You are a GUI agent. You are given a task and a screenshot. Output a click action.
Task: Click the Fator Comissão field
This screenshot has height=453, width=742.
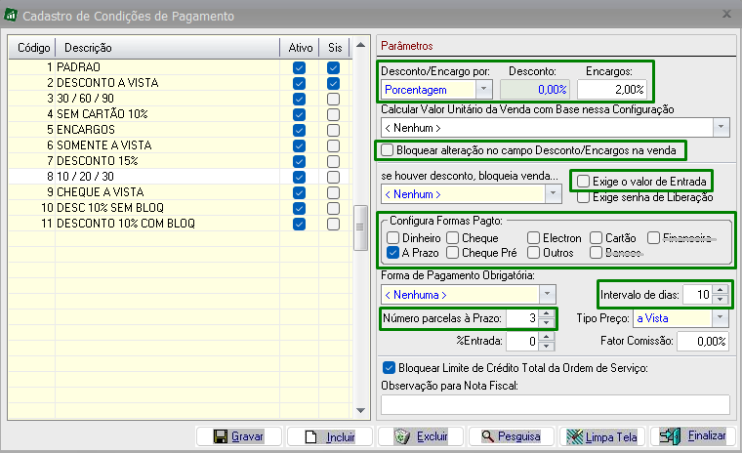[703, 341]
